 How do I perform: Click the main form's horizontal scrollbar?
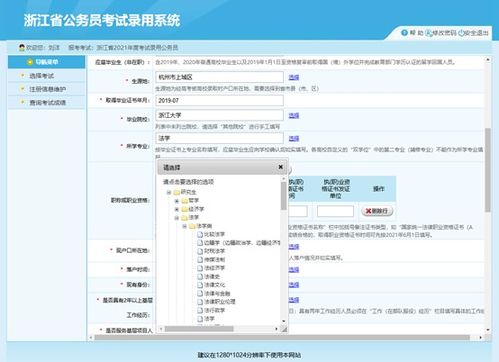click(282, 338)
